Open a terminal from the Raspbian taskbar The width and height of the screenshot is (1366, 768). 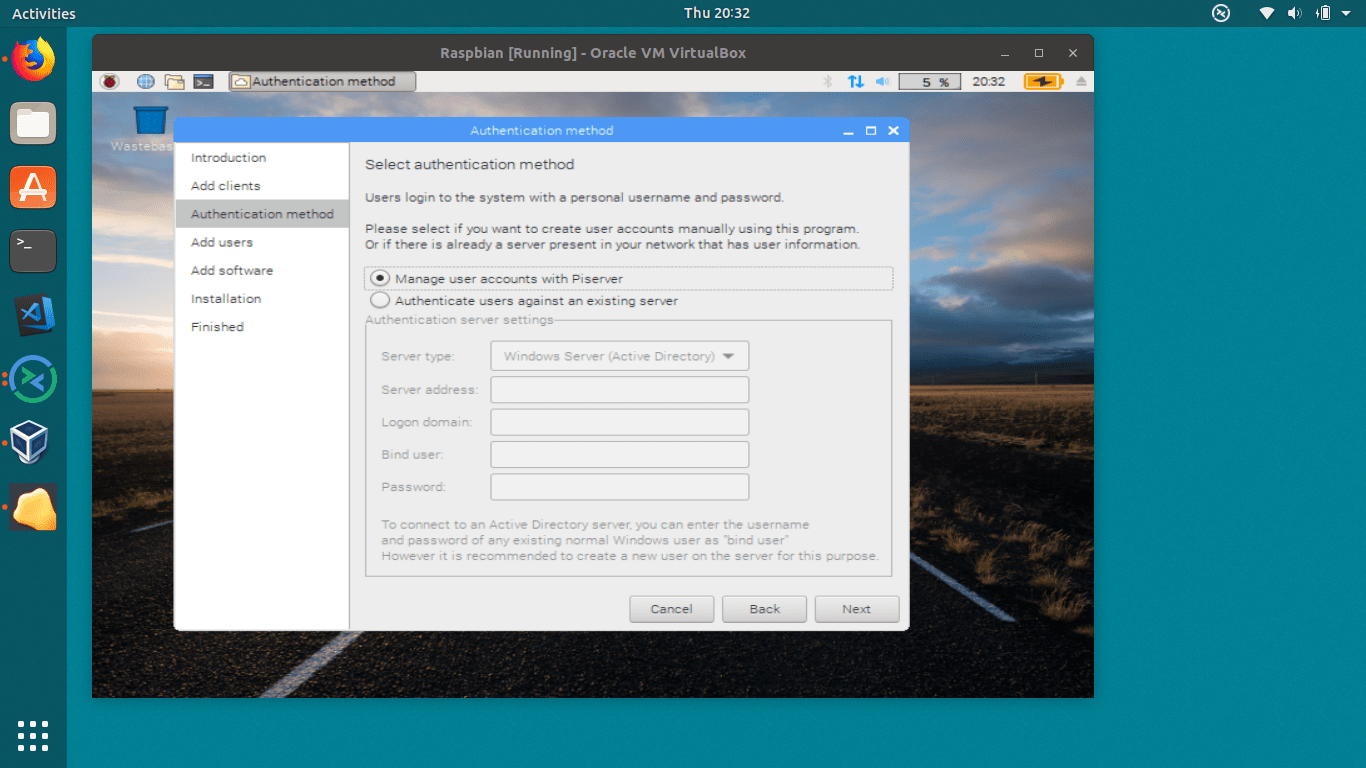205,81
